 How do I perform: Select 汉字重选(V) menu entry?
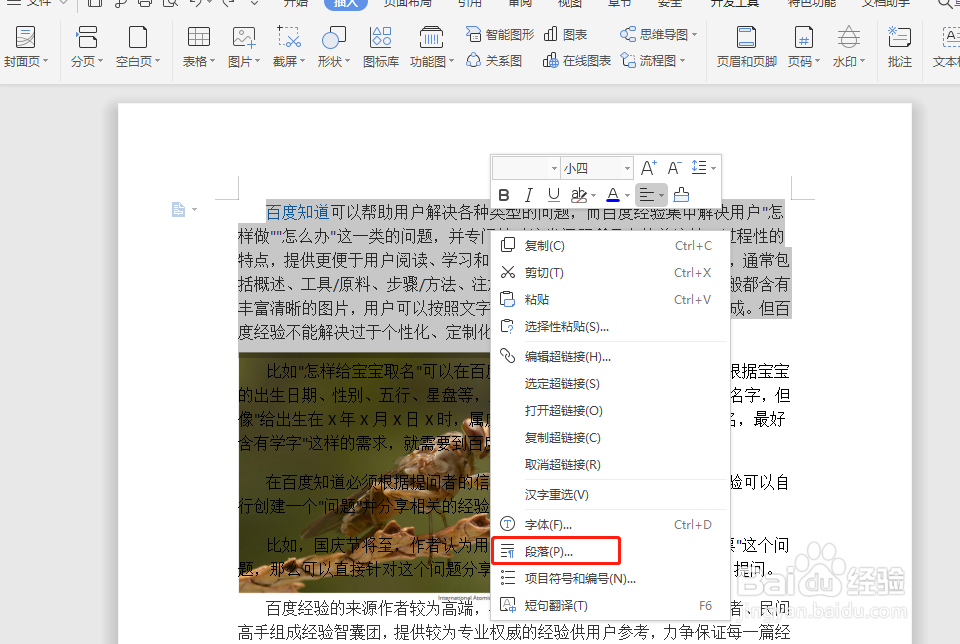pos(610,495)
